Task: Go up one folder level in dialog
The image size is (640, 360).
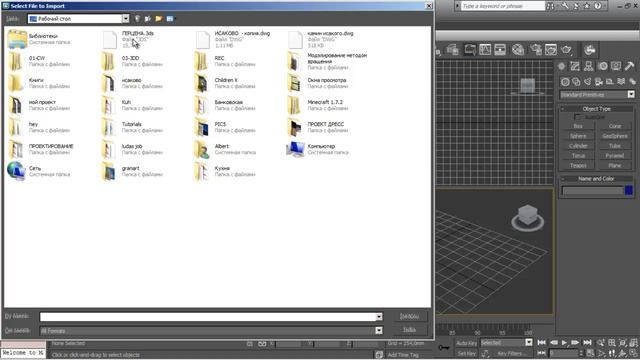Action: (x=148, y=19)
